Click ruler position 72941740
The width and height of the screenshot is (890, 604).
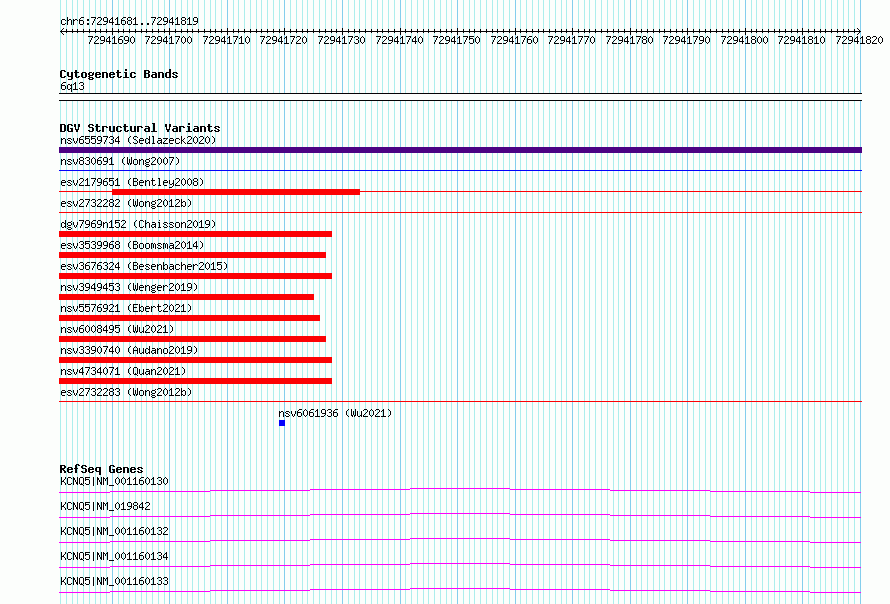click(399, 40)
